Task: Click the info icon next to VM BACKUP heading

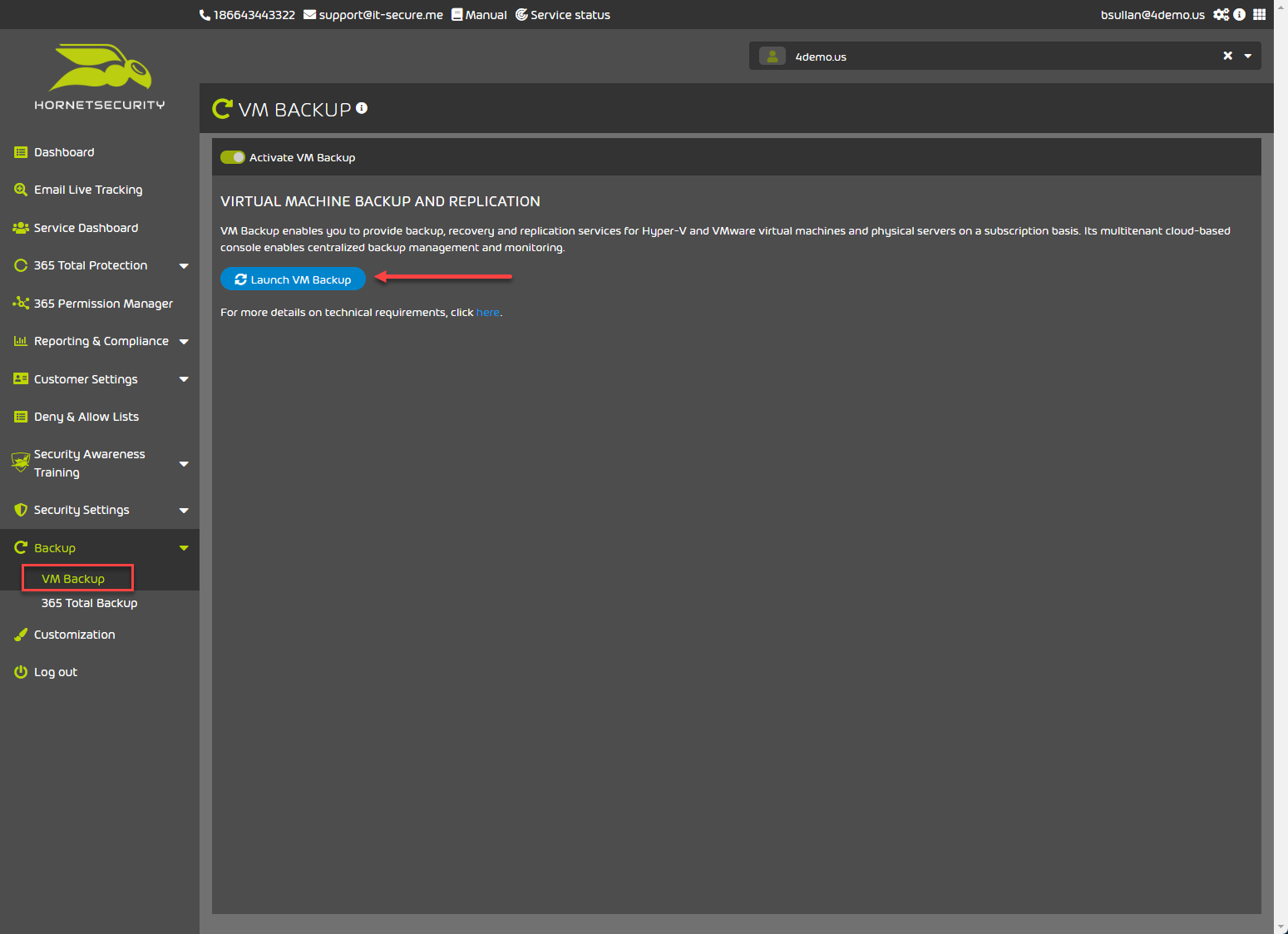Action: (362, 108)
